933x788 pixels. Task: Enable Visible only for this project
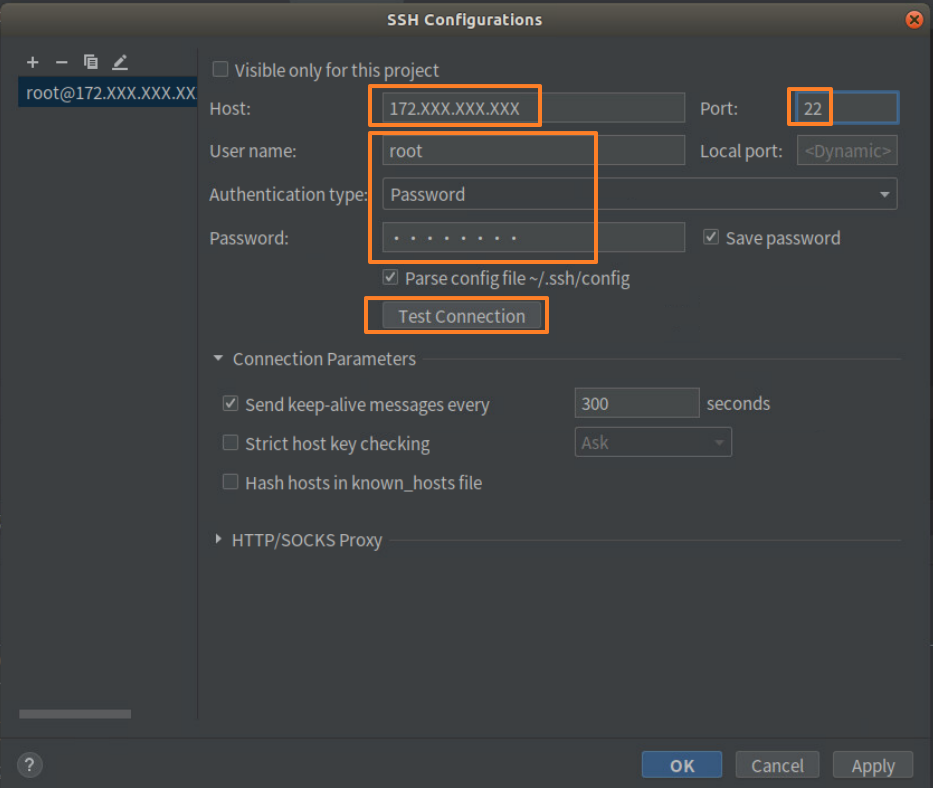tap(220, 70)
